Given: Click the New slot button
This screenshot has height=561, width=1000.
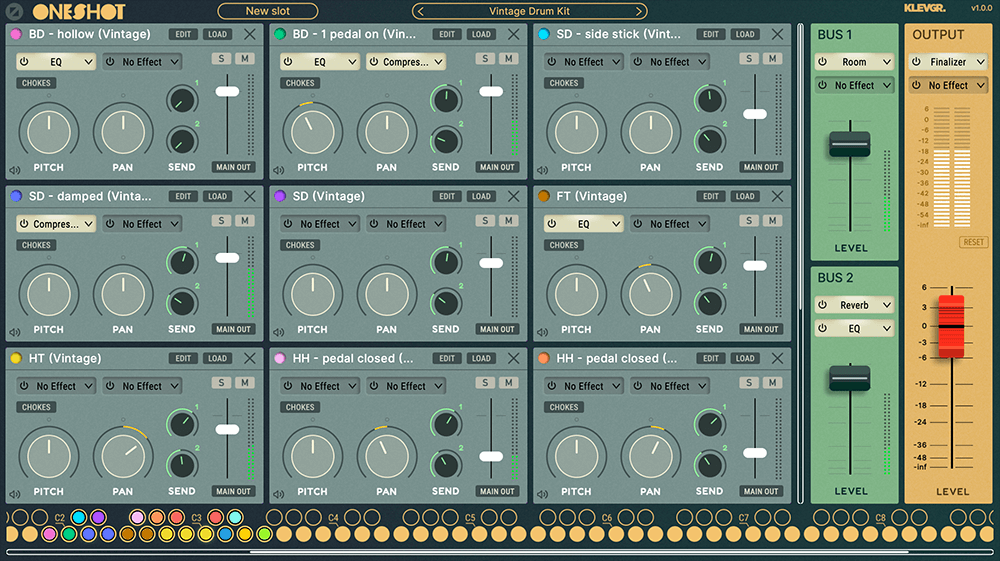Looking at the screenshot, I should pos(268,11).
